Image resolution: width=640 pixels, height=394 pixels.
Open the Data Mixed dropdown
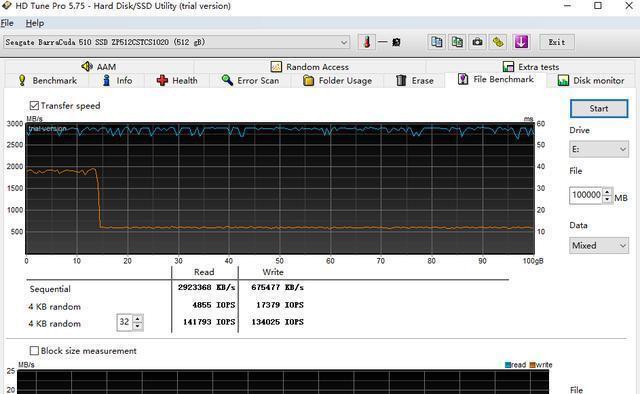(599, 245)
